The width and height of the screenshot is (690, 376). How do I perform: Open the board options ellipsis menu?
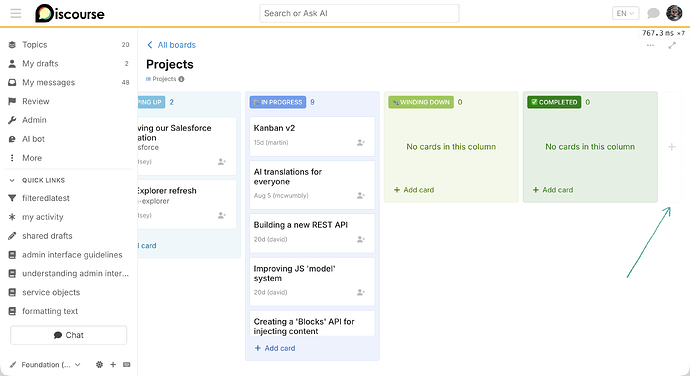(x=650, y=45)
